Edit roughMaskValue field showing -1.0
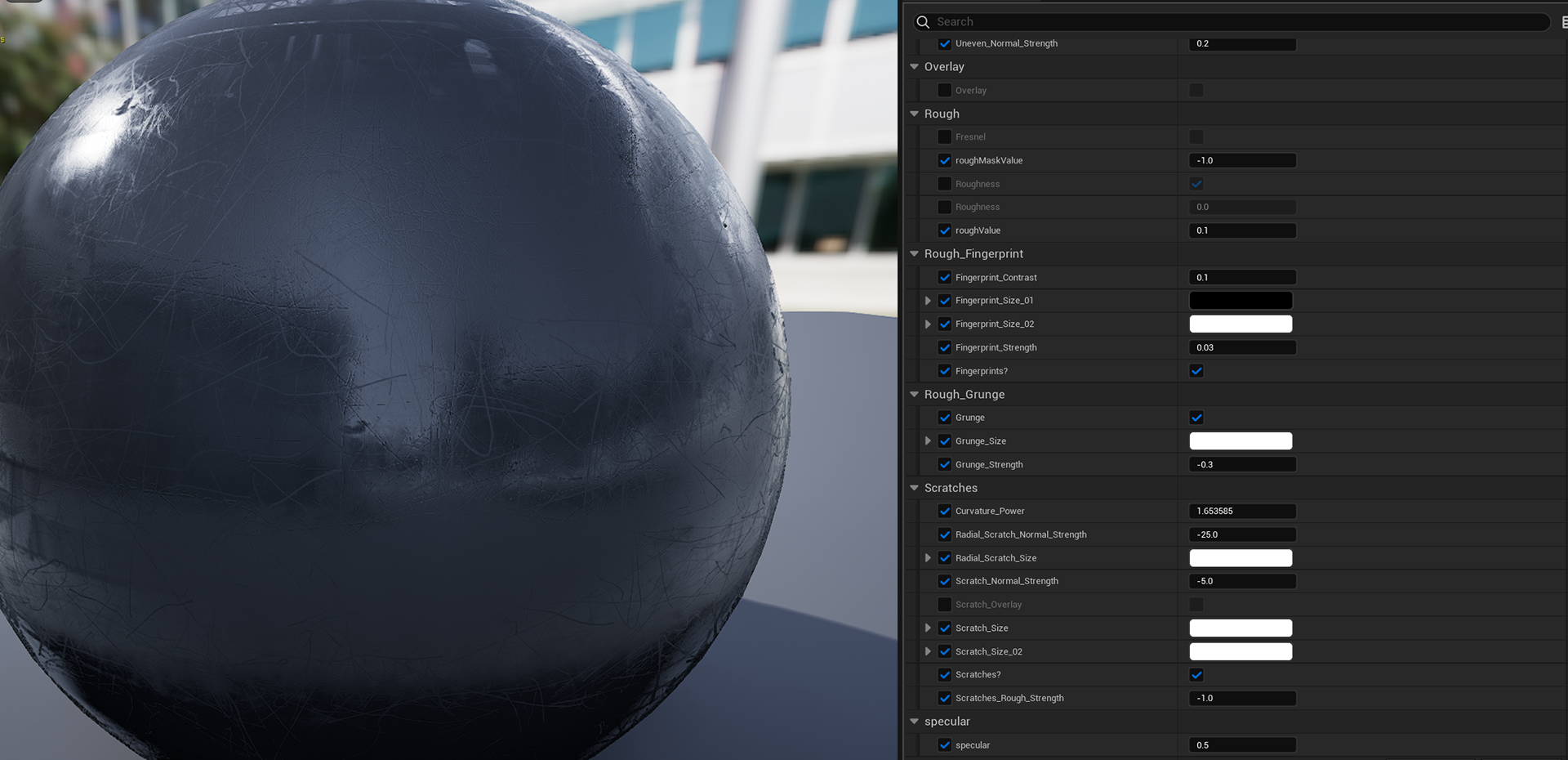Image resolution: width=1568 pixels, height=760 pixels. click(x=1242, y=161)
